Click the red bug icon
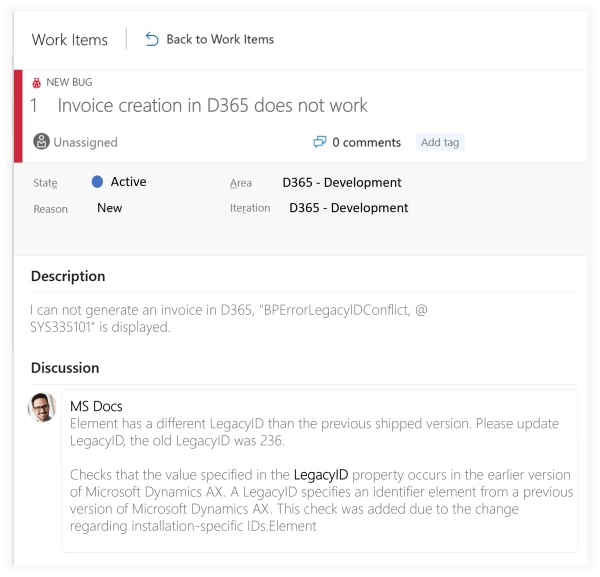This screenshot has height=577, width=600. click(x=36, y=82)
